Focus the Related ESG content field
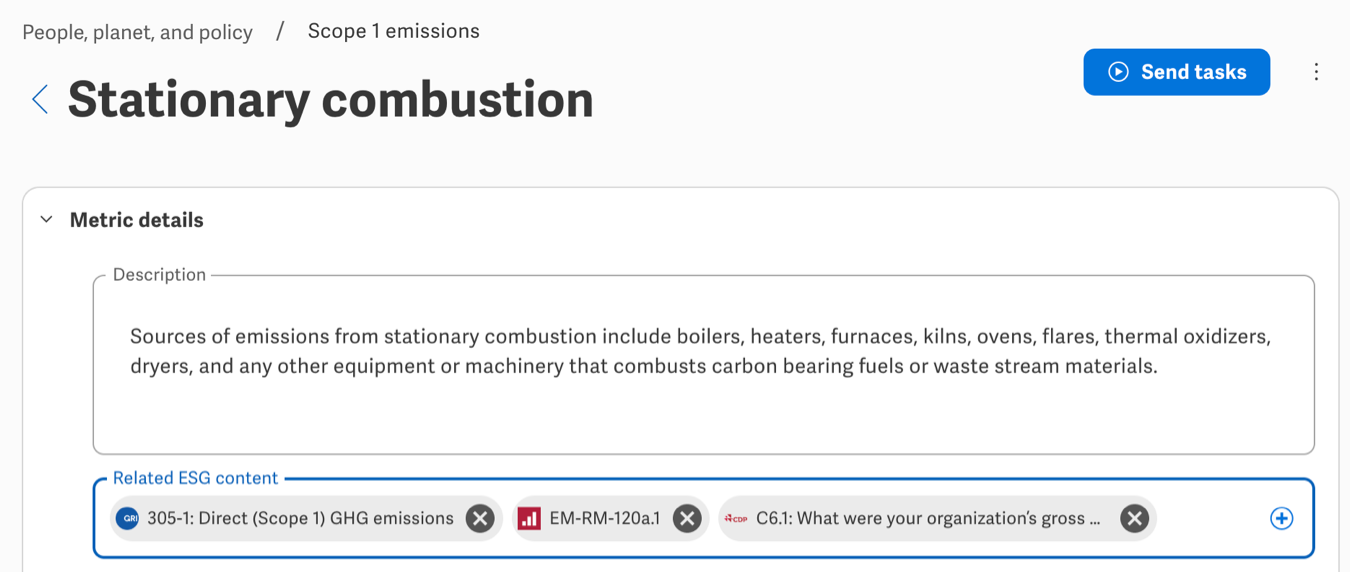1350x572 pixels. point(1210,518)
